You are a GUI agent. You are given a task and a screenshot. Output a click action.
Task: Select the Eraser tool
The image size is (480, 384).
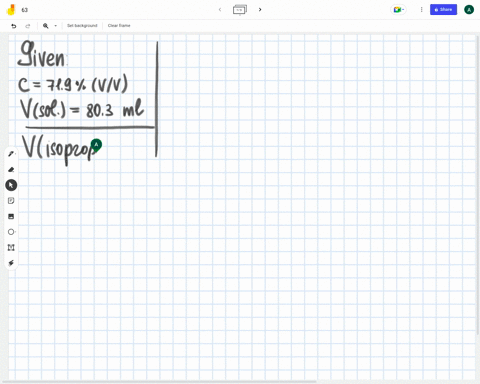tap(11, 170)
